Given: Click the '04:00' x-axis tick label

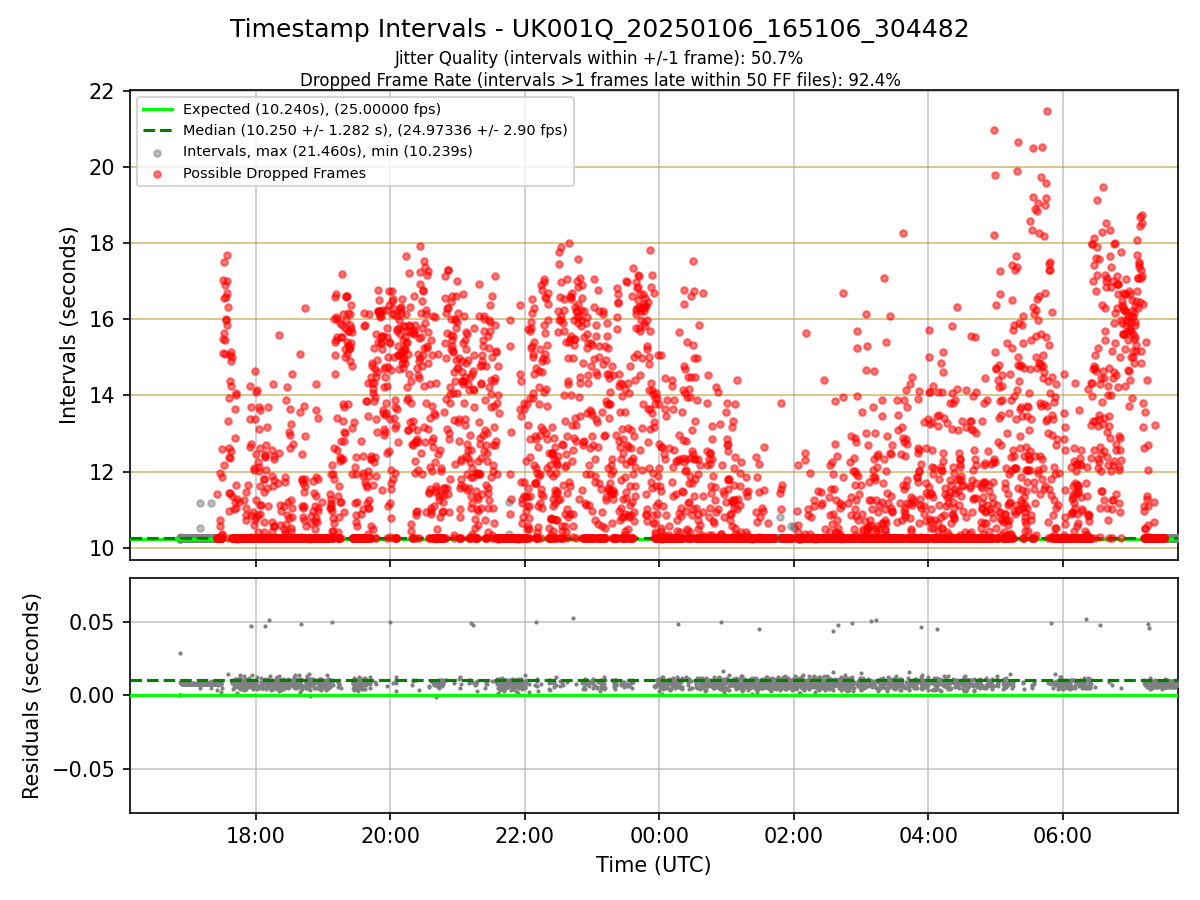Looking at the screenshot, I should 928,835.
